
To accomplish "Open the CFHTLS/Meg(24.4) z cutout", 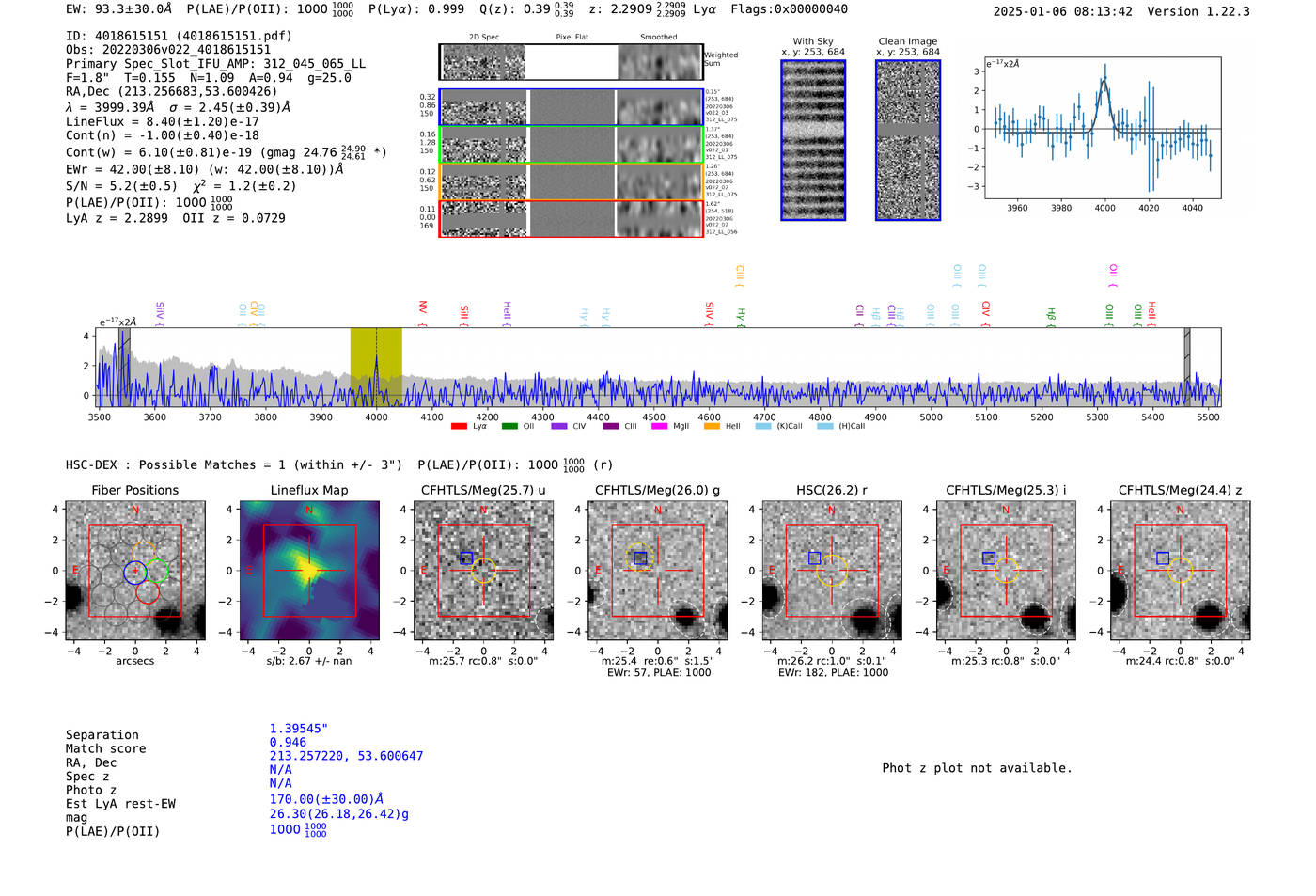I will [1181, 571].
